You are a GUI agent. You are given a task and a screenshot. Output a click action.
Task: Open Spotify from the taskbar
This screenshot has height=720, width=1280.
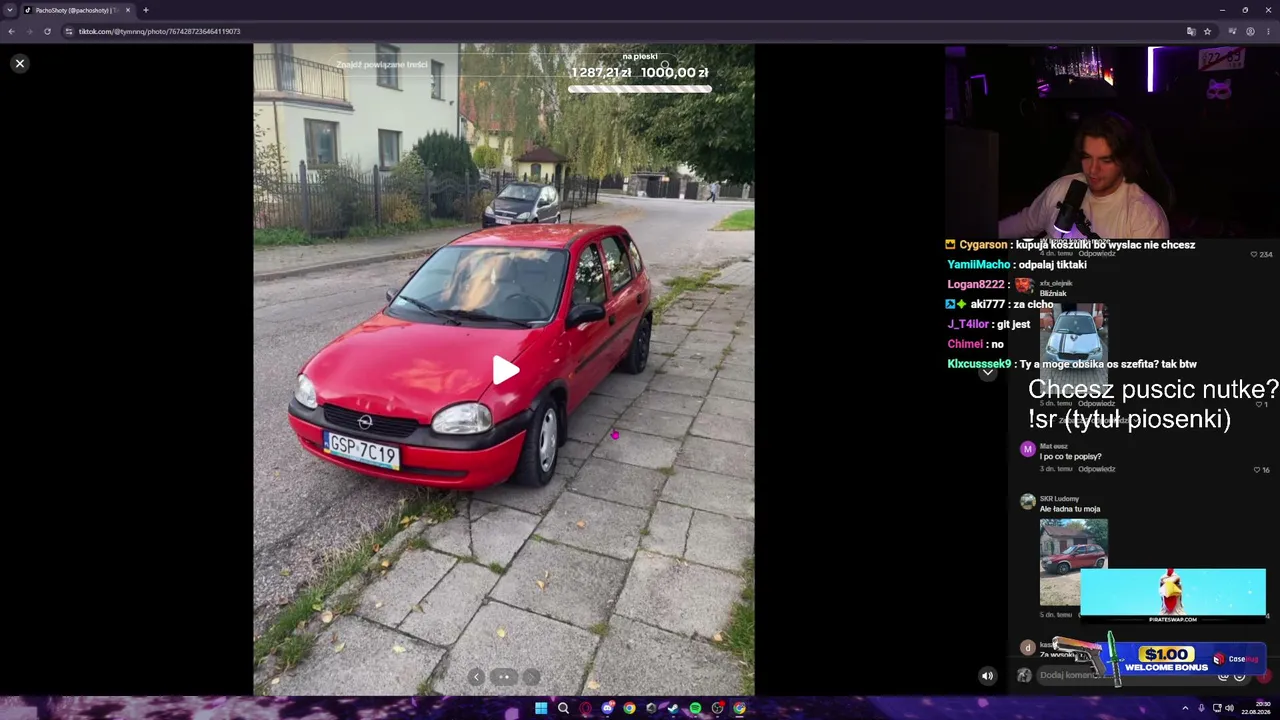[695, 708]
